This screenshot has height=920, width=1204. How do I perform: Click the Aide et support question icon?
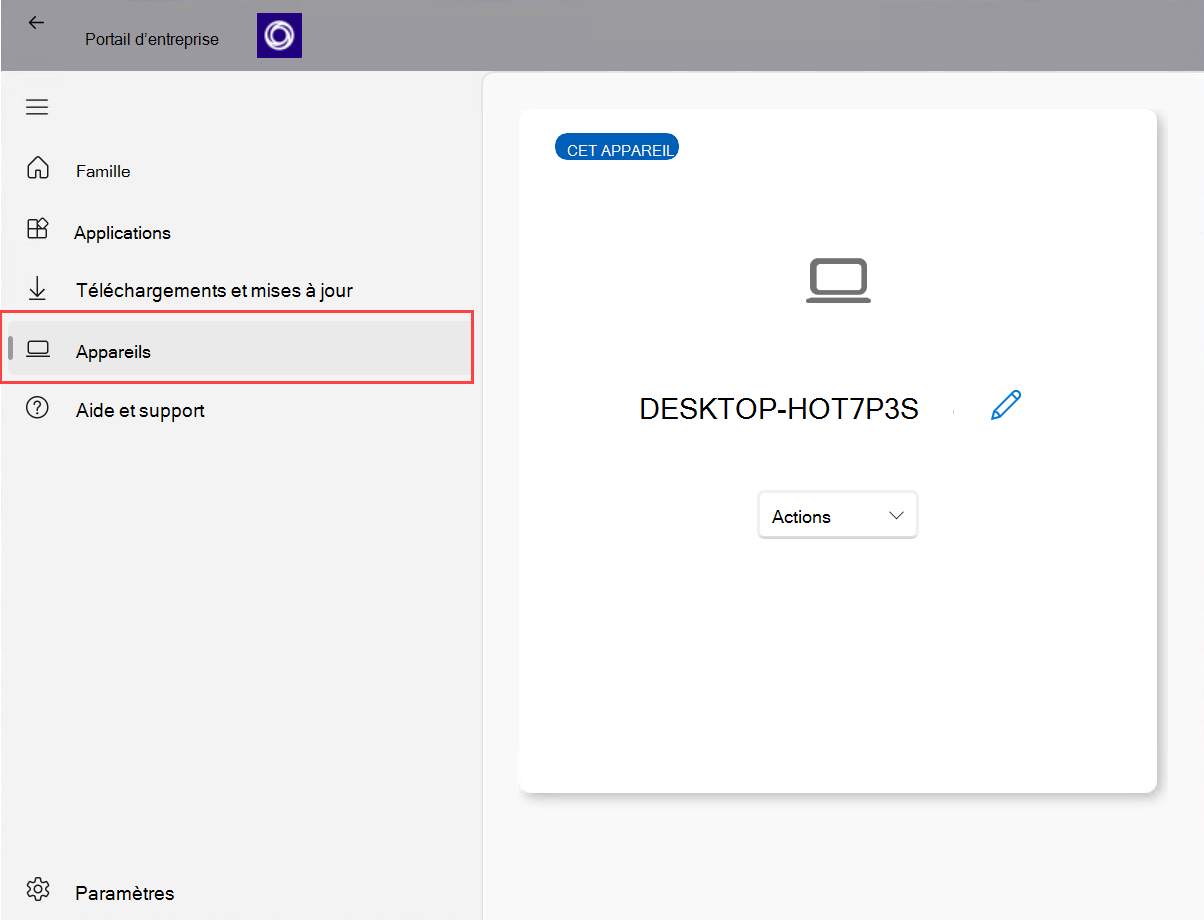(x=37, y=407)
